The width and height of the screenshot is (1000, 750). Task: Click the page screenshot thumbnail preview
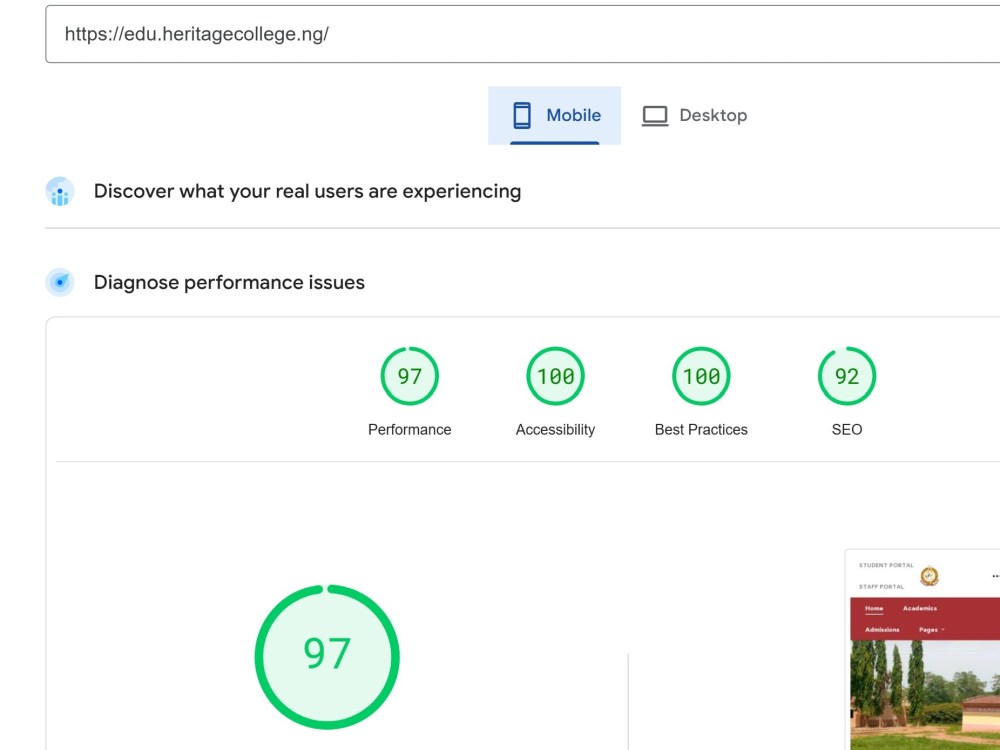click(923, 650)
